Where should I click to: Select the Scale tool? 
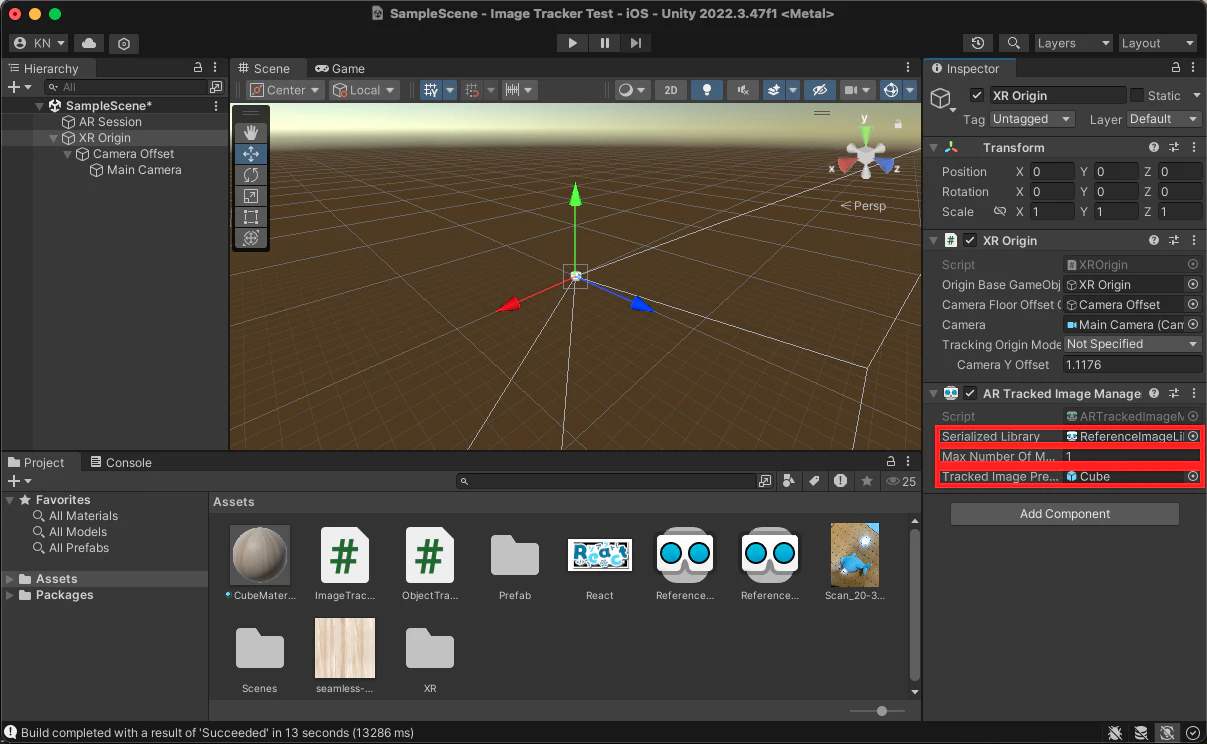250,196
